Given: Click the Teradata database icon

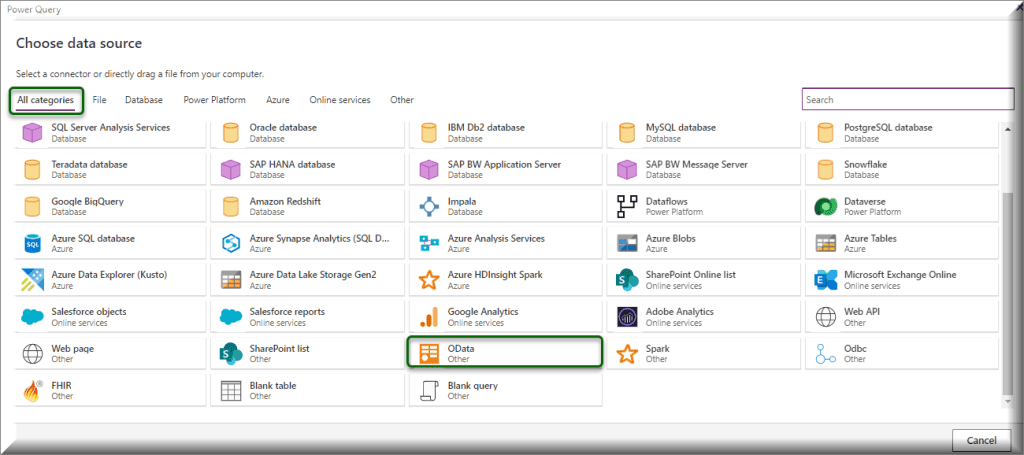Looking at the screenshot, I should [x=33, y=170].
